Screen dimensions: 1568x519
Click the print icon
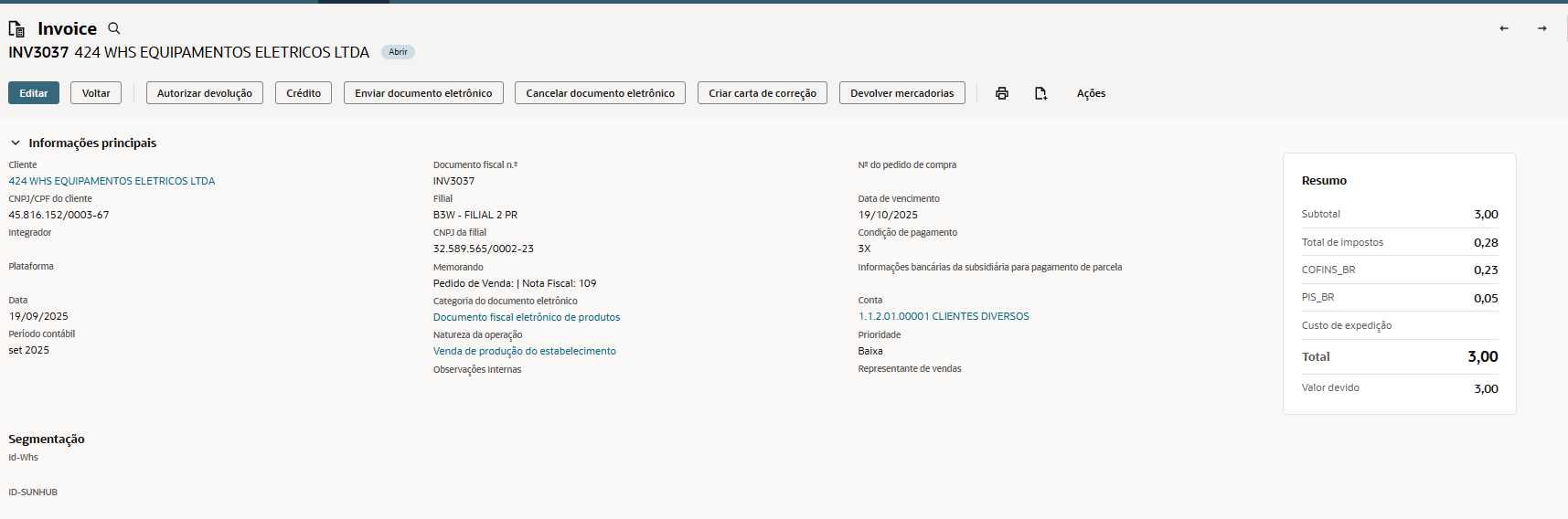(1002, 93)
